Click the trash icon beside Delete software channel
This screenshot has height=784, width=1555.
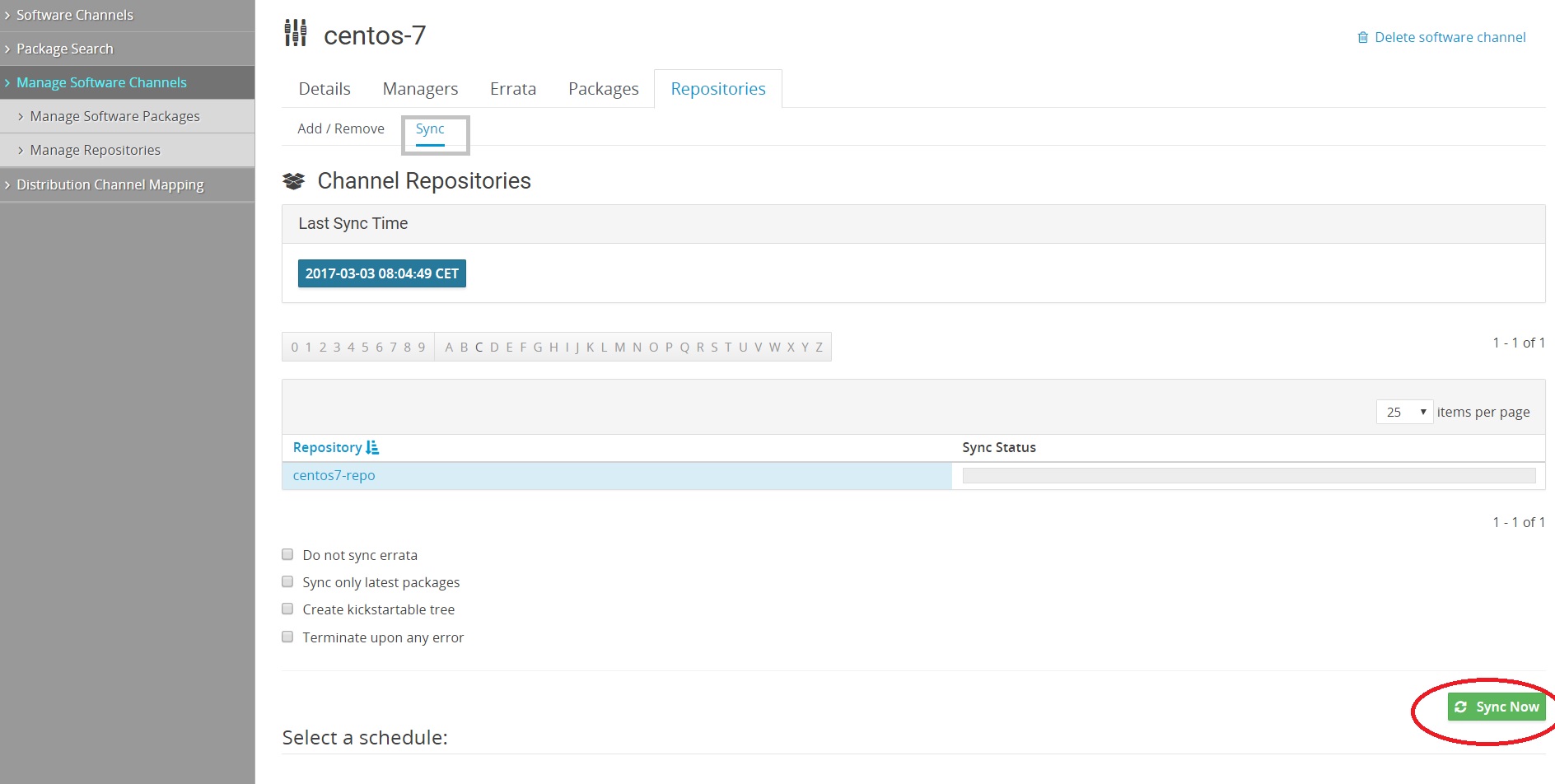tap(1363, 38)
